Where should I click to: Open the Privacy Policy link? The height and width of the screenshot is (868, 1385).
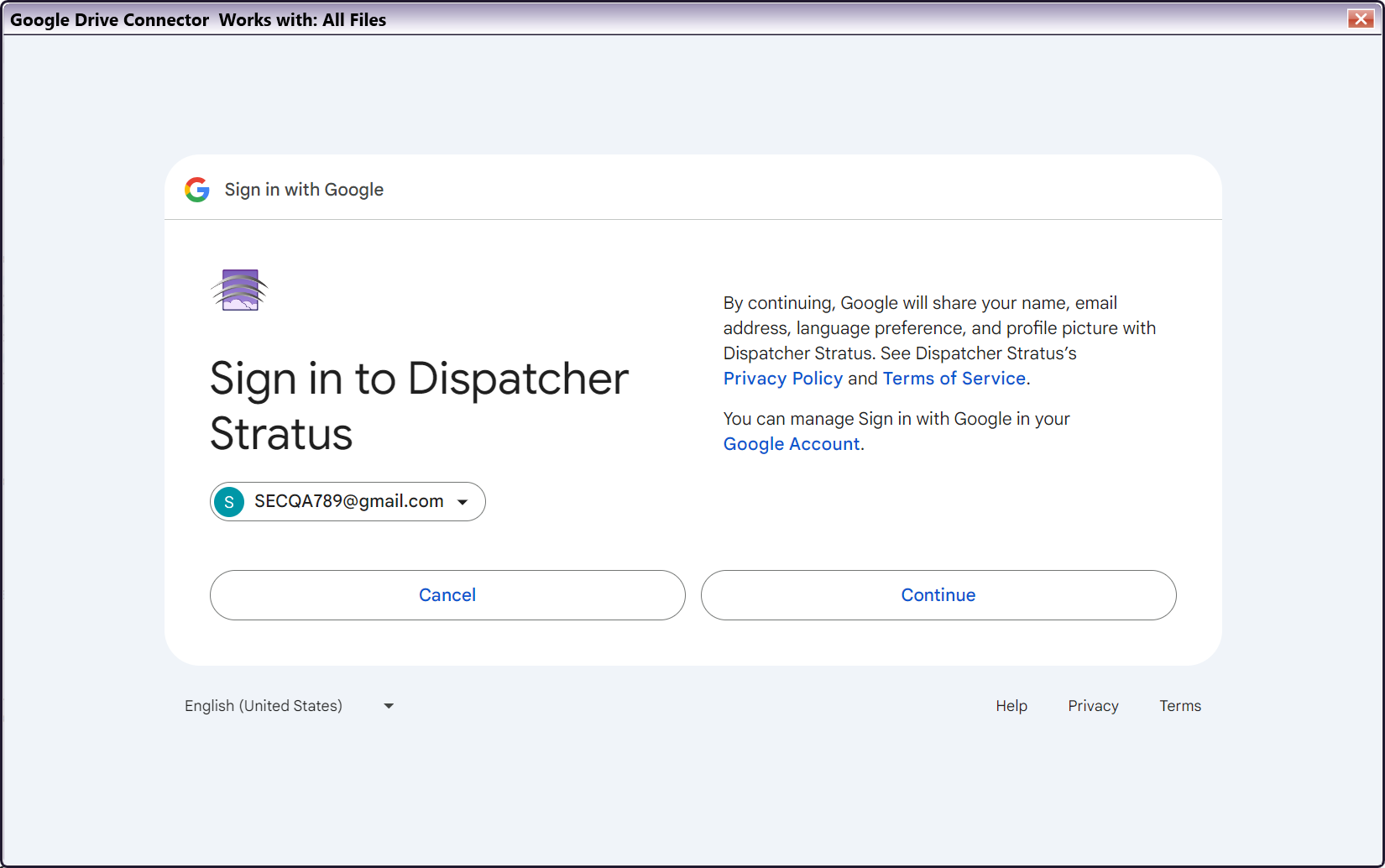click(x=783, y=379)
